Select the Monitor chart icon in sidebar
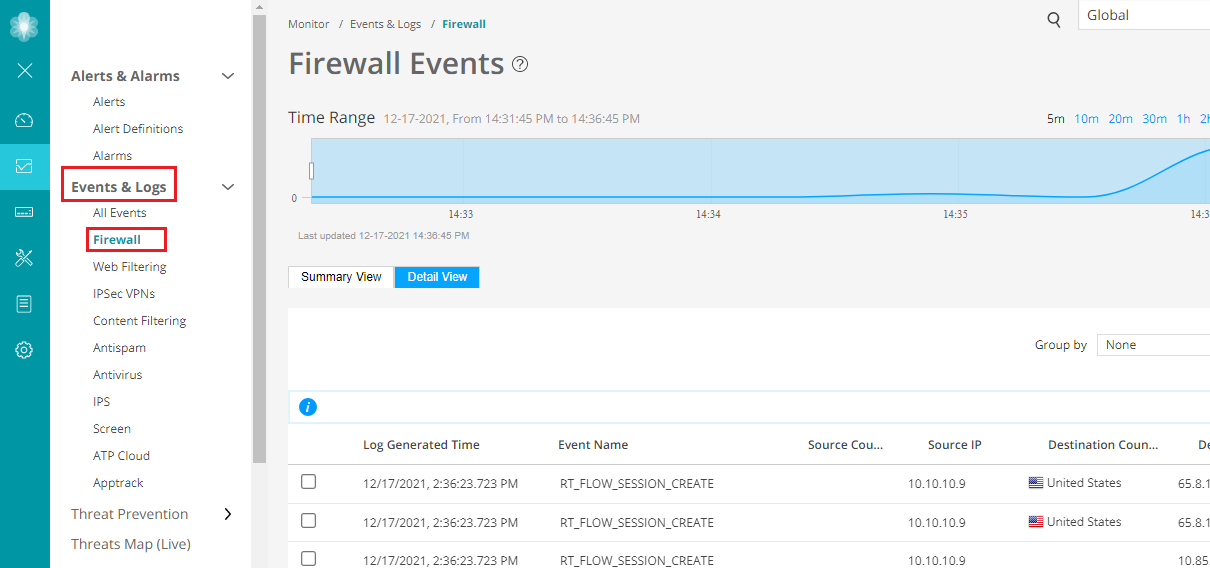 [25, 166]
